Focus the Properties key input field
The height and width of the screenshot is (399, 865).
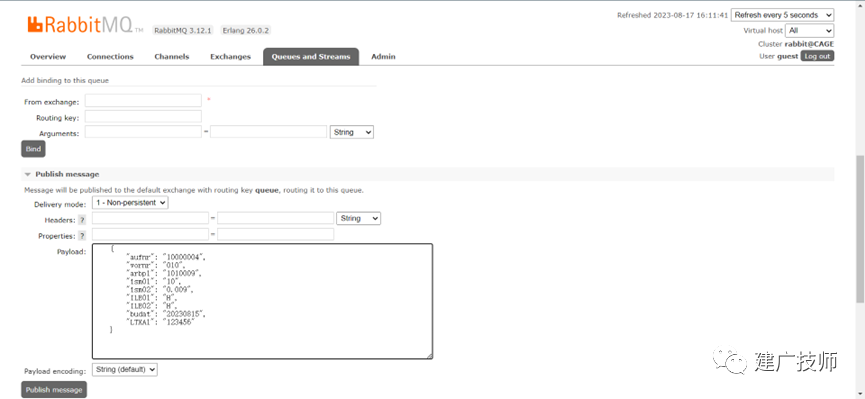(151, 235)
